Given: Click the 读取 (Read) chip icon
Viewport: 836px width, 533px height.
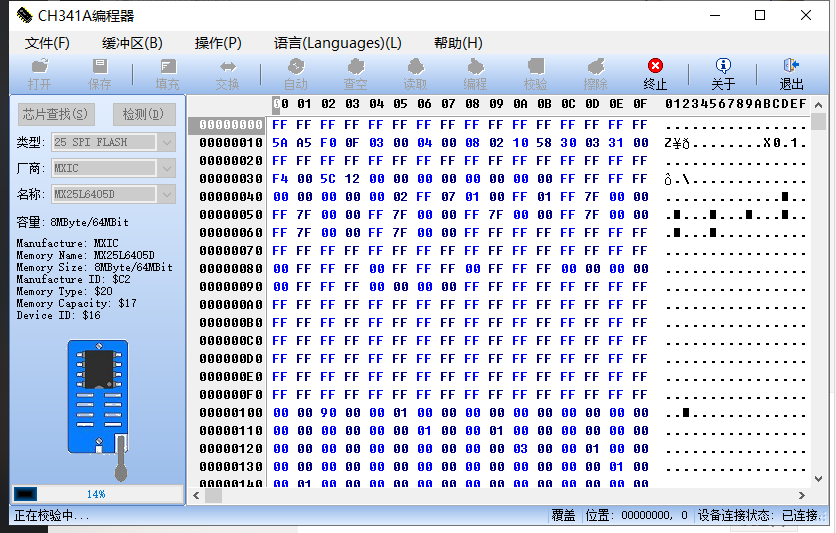Looking at the screenshot, I should coord(415,73).
